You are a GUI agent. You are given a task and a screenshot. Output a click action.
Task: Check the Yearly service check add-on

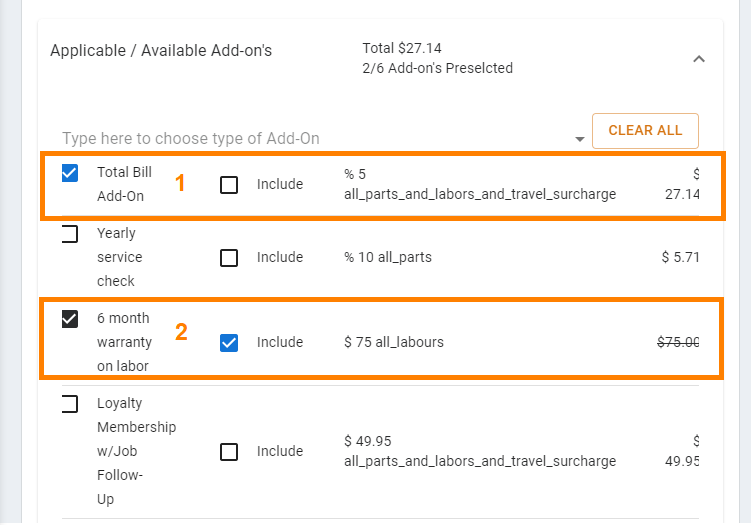[x=70, y=234]
